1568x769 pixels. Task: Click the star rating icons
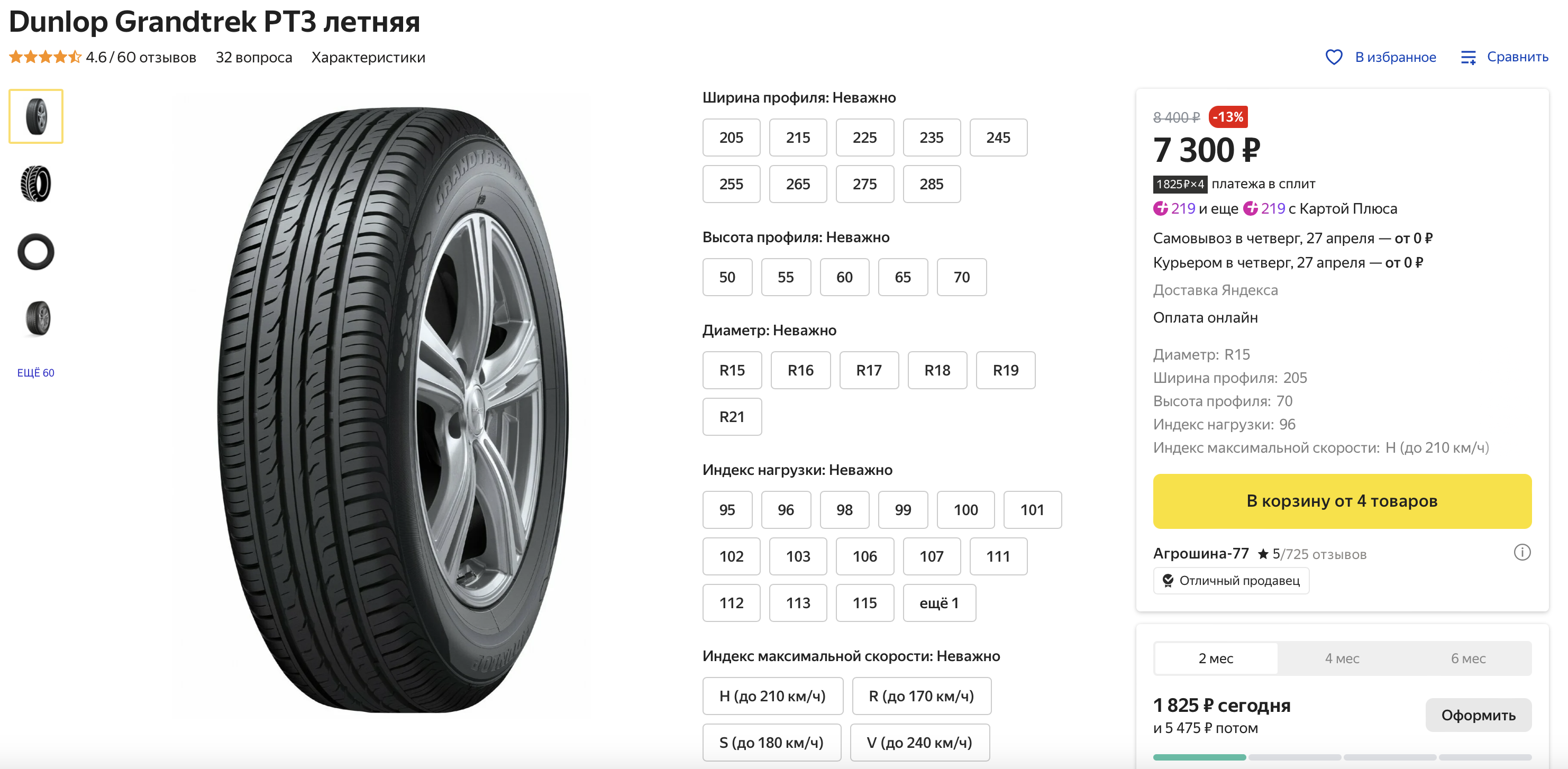pyautogui.click(x=44, y=57)
